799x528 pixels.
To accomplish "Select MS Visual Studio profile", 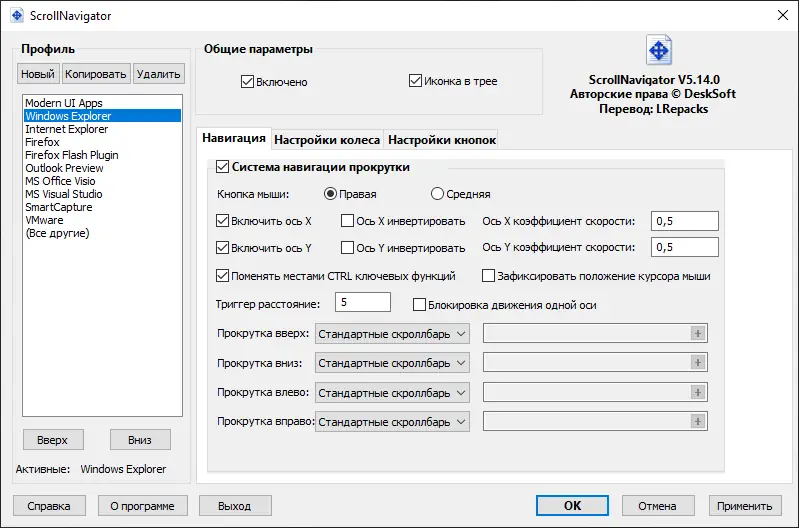I will coord(102,194).
